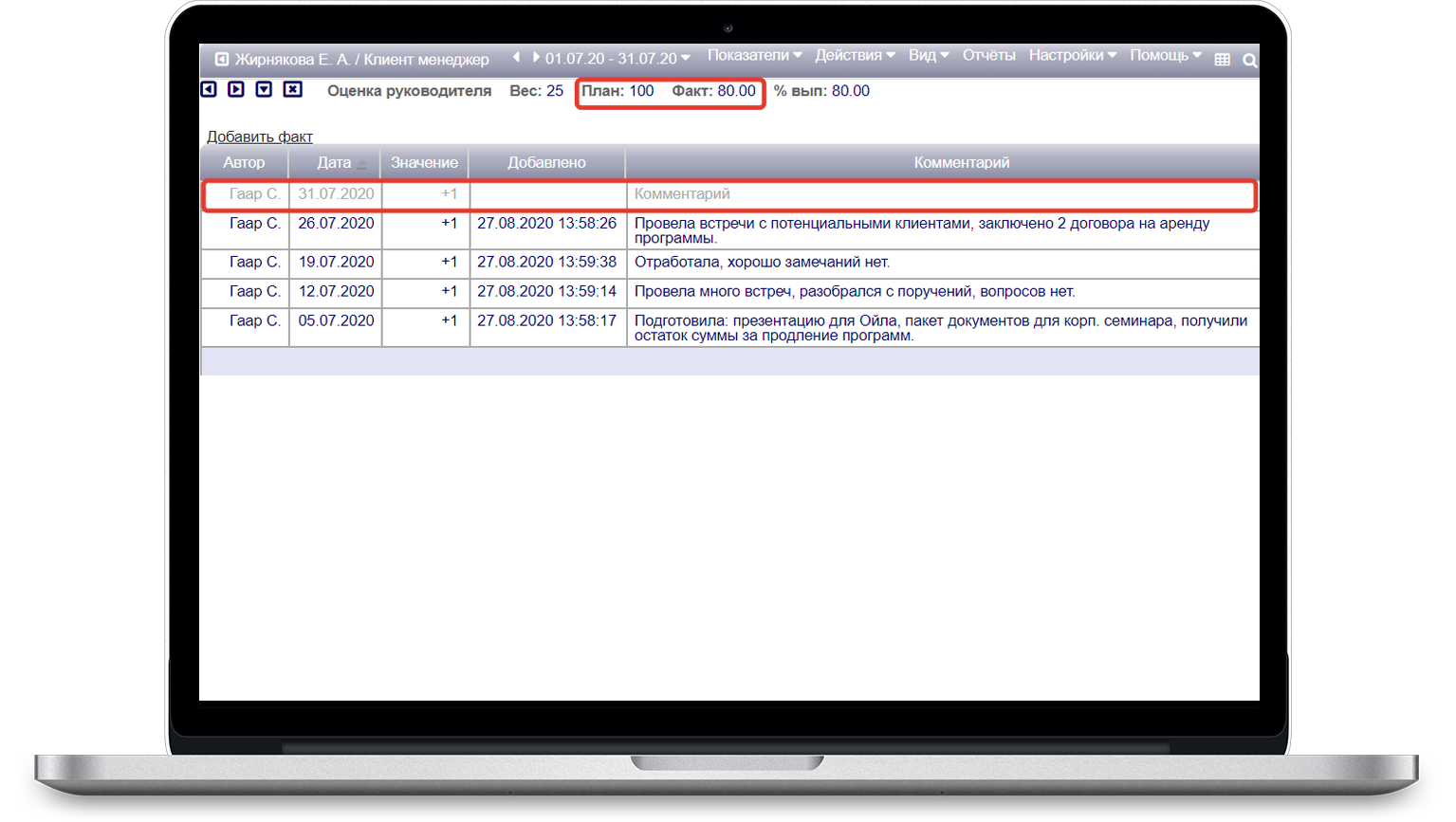
Task: Click the Добавить факт link
Action: (259, 137)
